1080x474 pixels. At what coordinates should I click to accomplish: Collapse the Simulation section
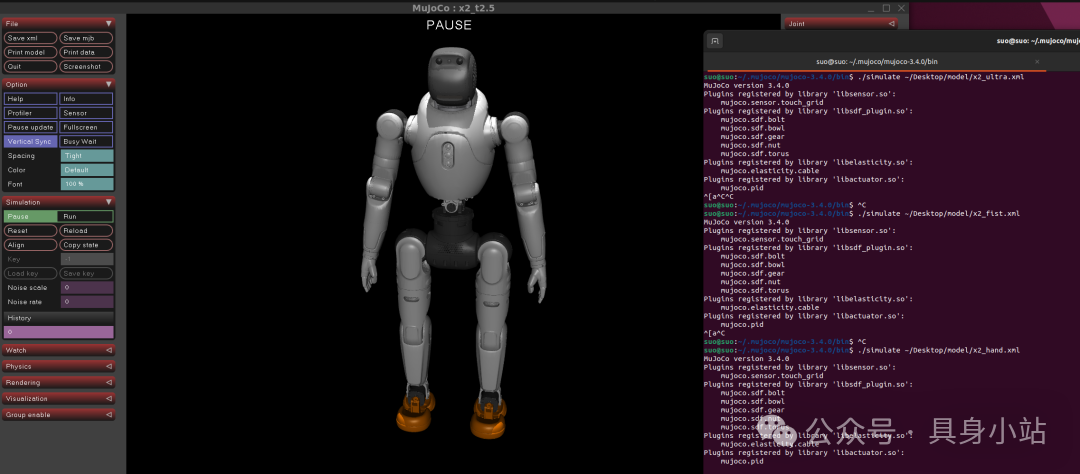pos(59,202)
